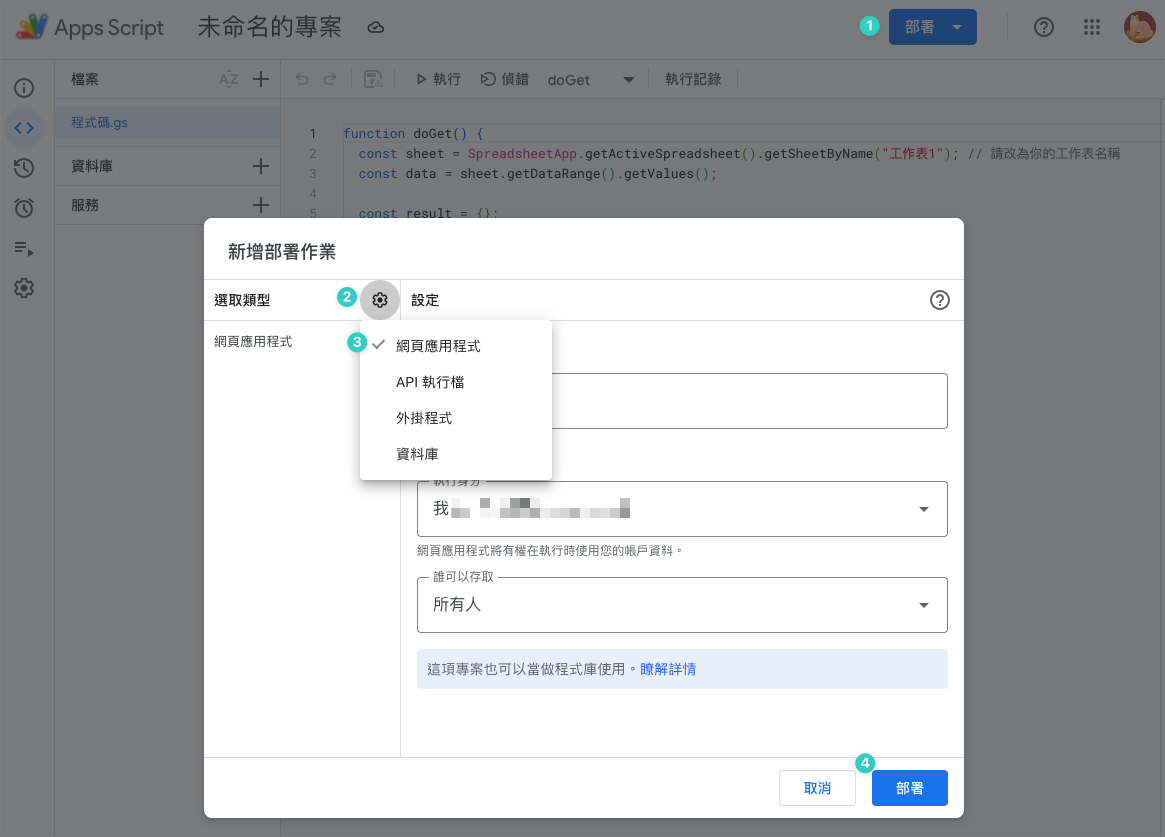
Task: Open the Overview info icon in sidebar
Action: (x=24, y=88)
